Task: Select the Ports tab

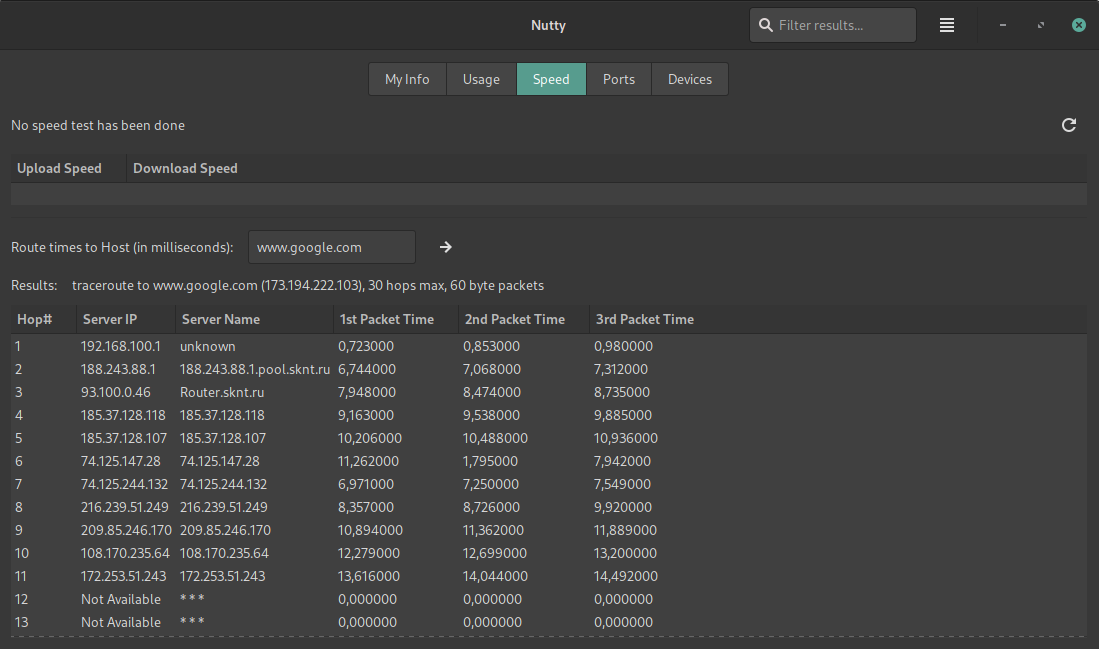Action: (x=618, y=79)
